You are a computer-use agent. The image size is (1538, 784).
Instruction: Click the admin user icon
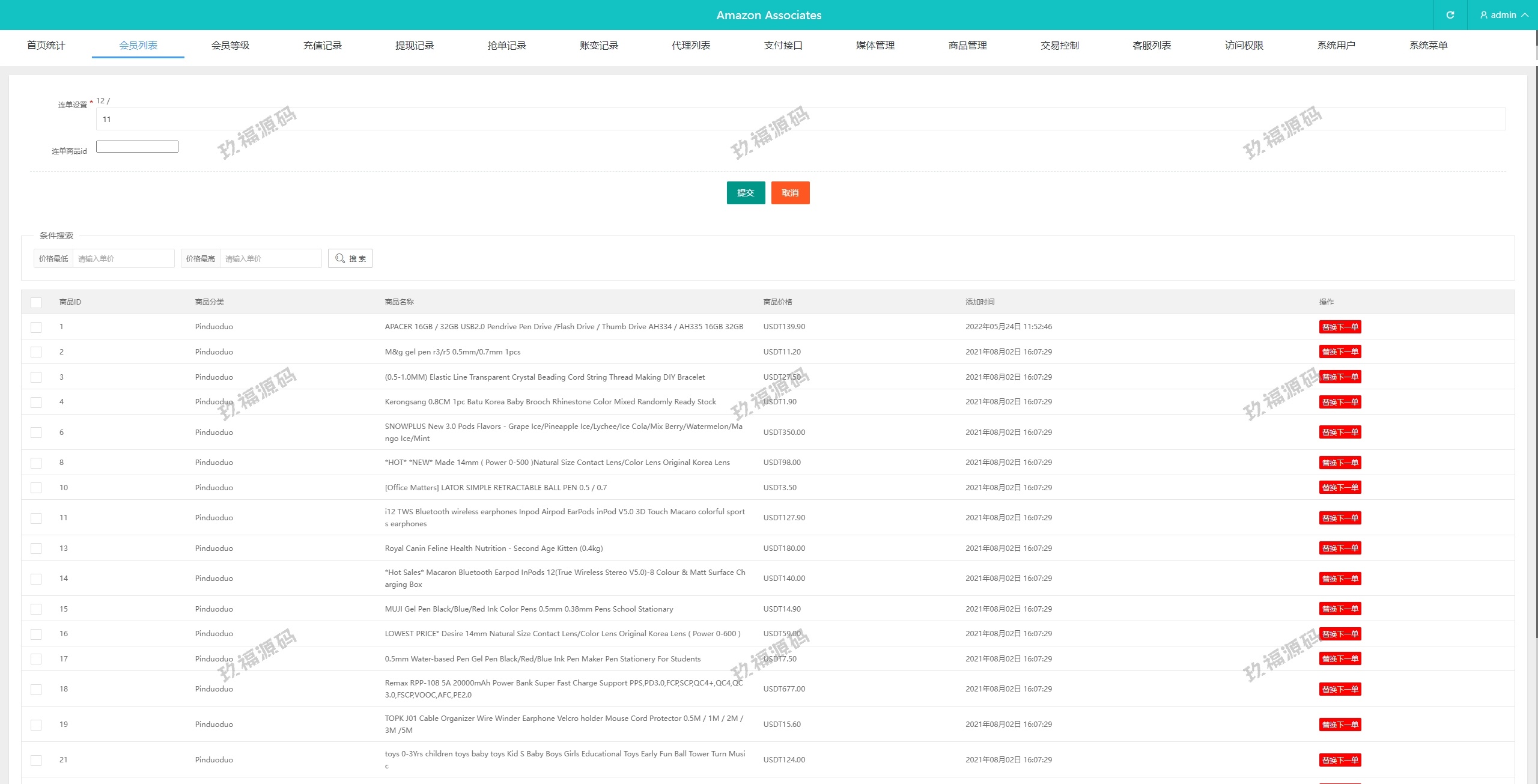point(1484,15)
